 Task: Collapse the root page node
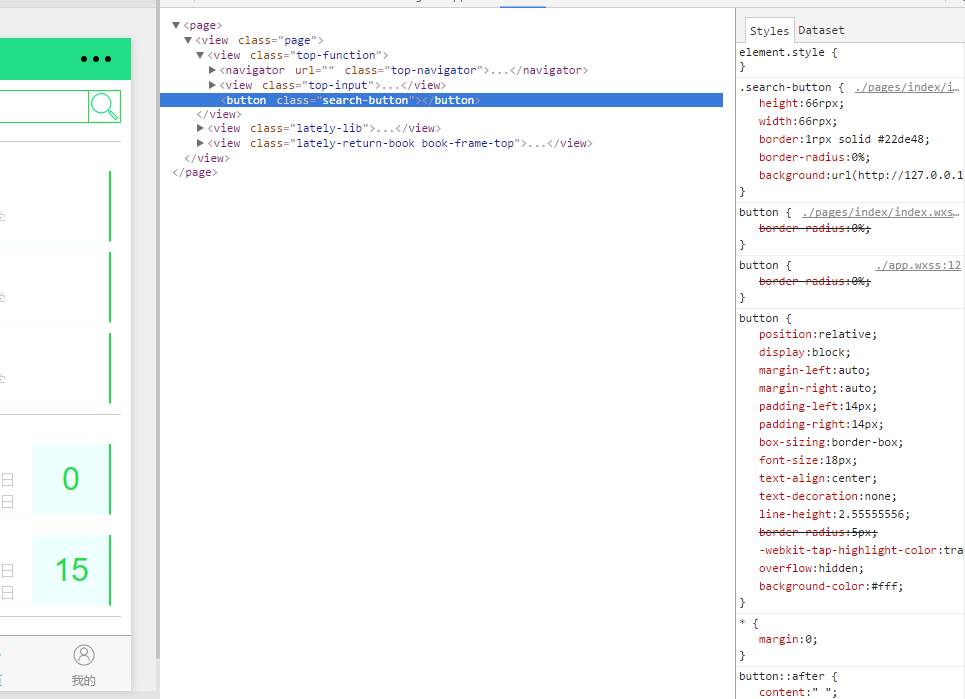click(176, 25)
